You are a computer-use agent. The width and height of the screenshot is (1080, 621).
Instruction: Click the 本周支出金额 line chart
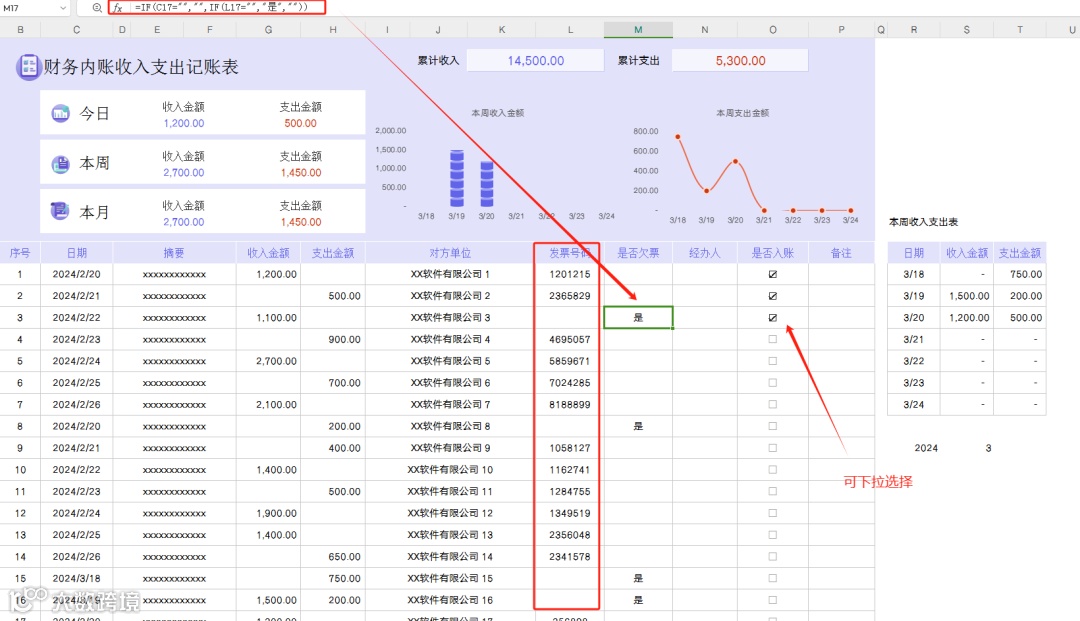(744, 165)
